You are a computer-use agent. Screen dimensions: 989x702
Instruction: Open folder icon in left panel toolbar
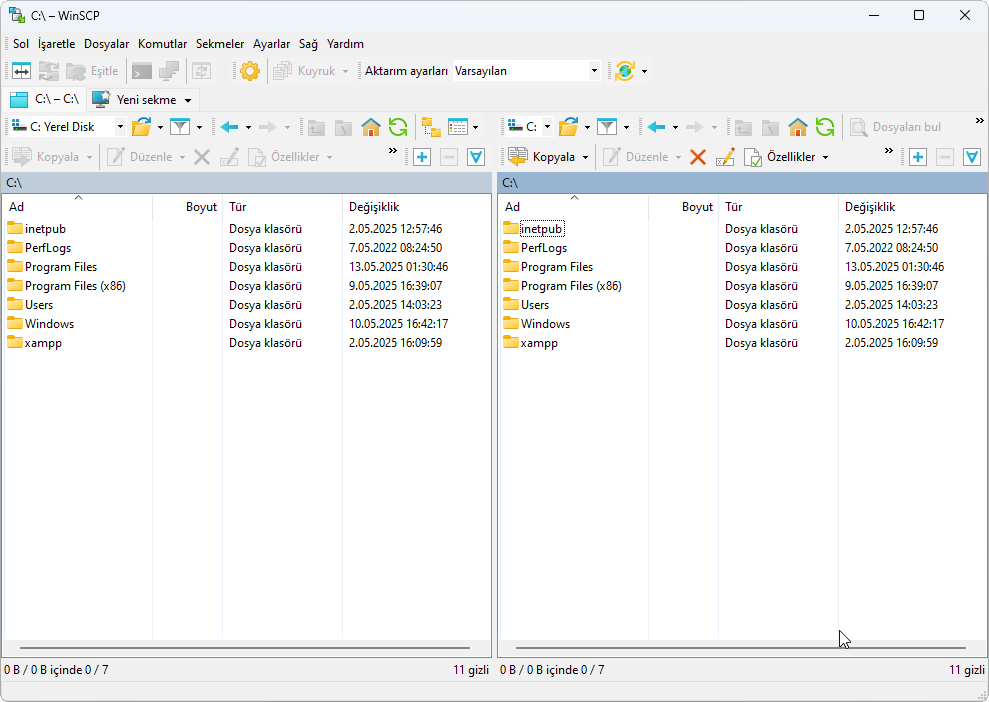tap(141, 127)
